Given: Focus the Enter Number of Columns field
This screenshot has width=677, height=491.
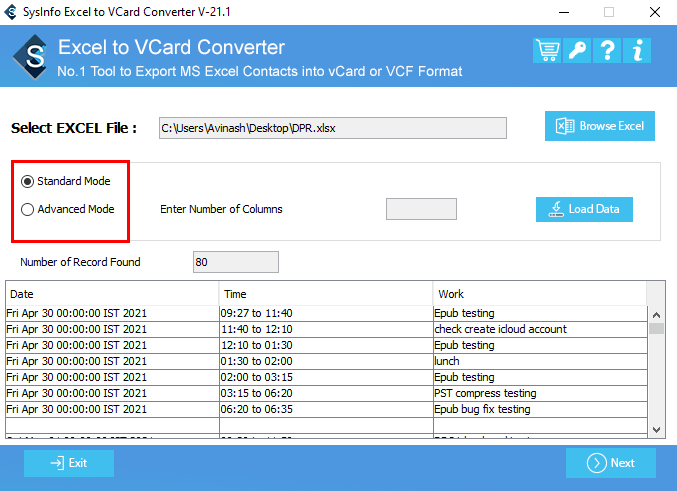Looking at the screenshot, I should [x=421, y=209].
